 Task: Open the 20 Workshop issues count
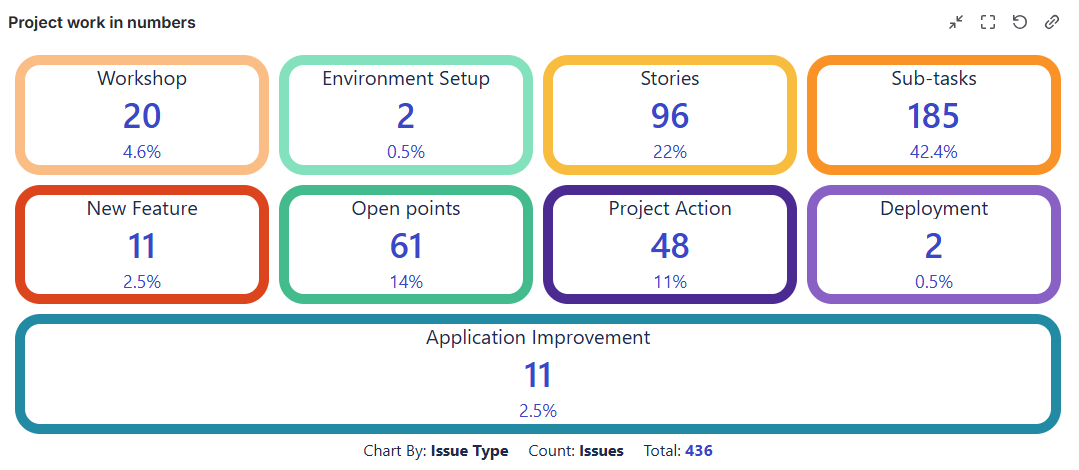142,116
